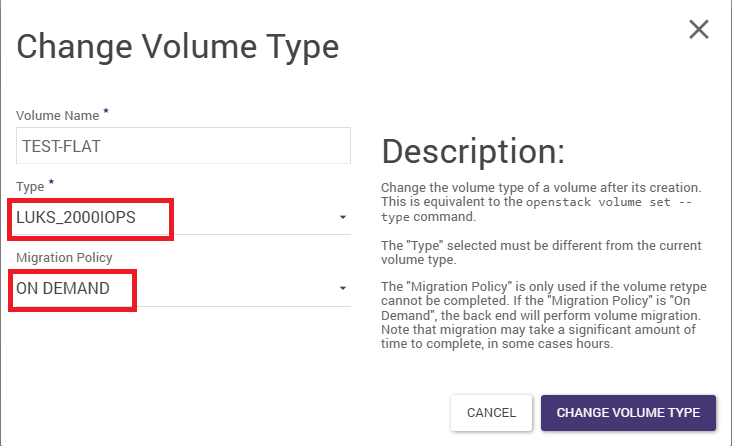Click the required asterisk beside Volume Name
The height and width of the screenshot is (446, 732).
(x=106, y=113)
